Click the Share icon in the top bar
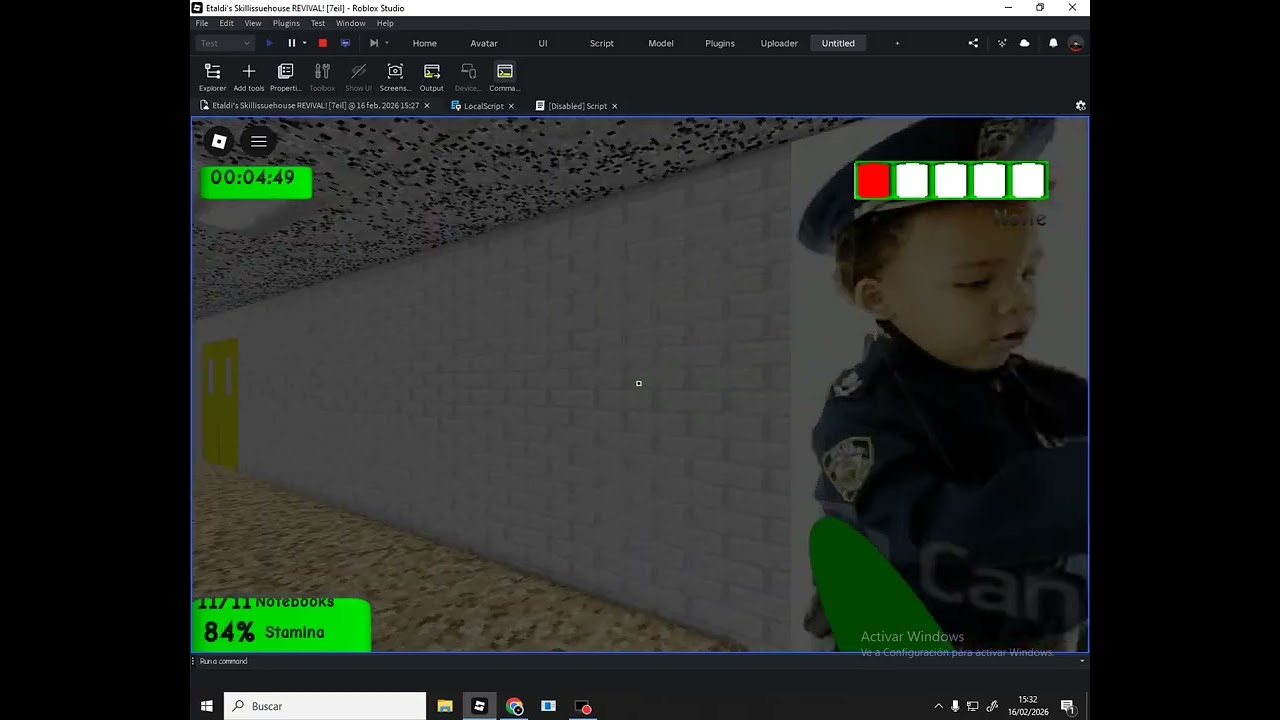 973,43
